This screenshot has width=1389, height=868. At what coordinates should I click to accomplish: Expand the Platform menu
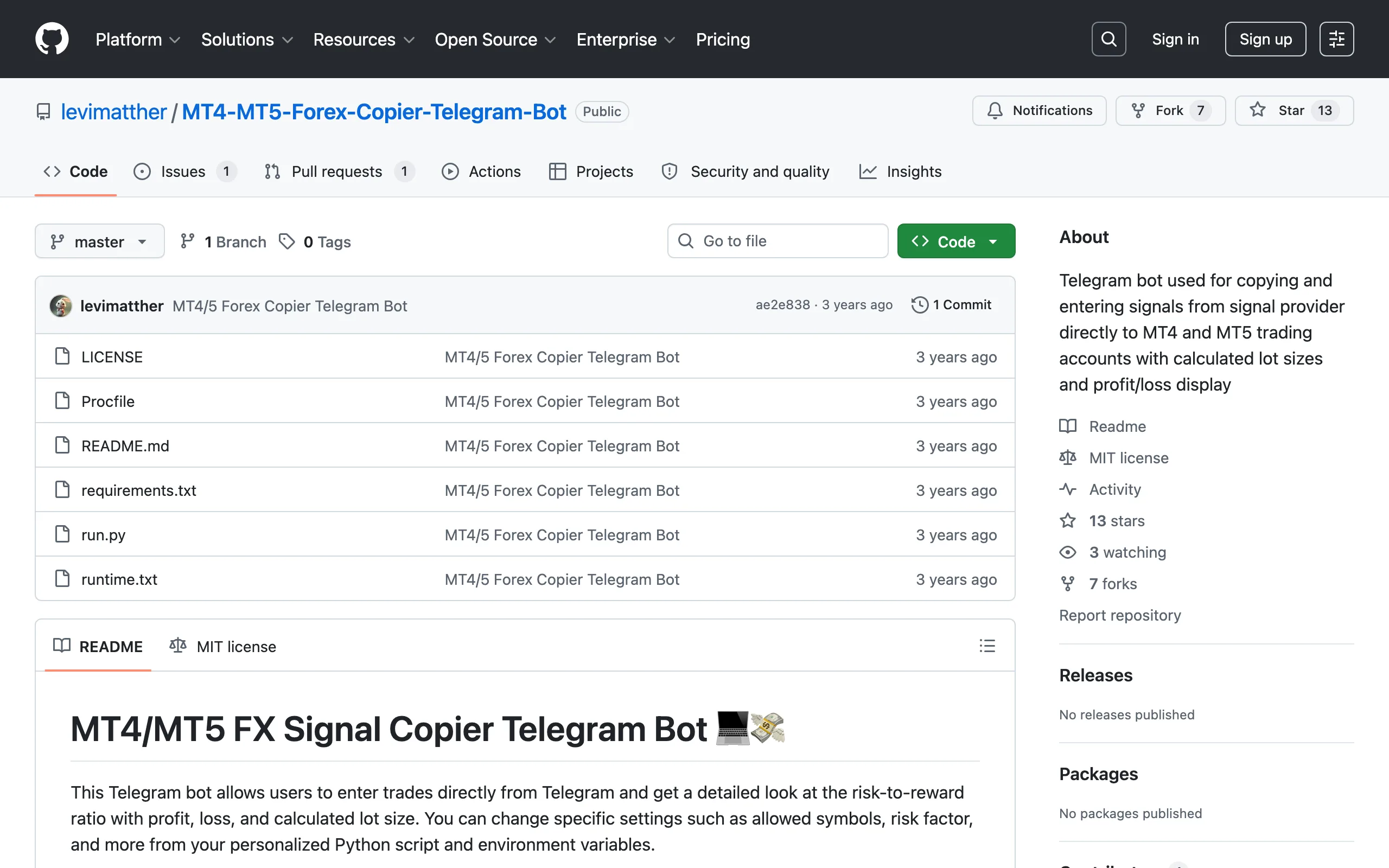coord(138,39)
